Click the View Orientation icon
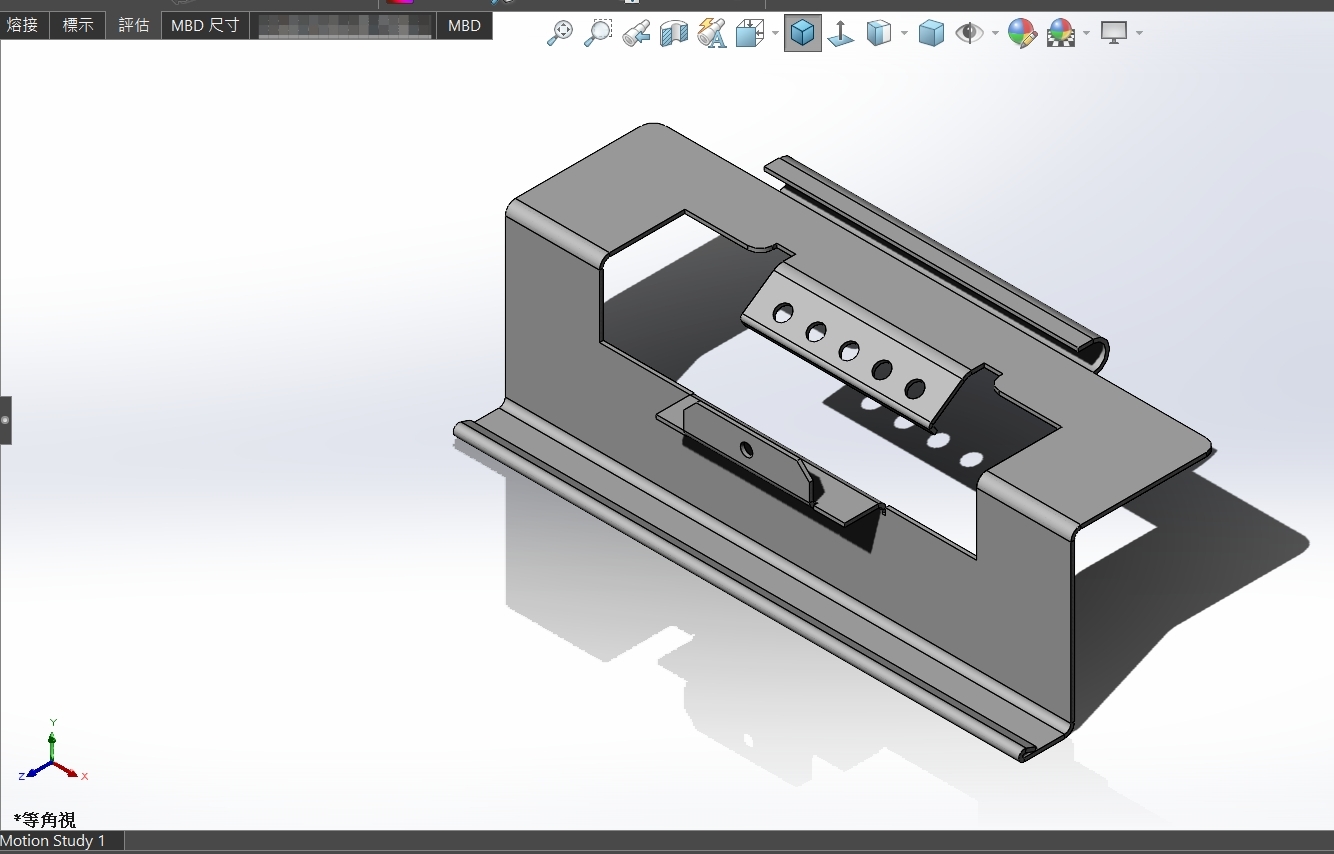 [x=749, y=34]
